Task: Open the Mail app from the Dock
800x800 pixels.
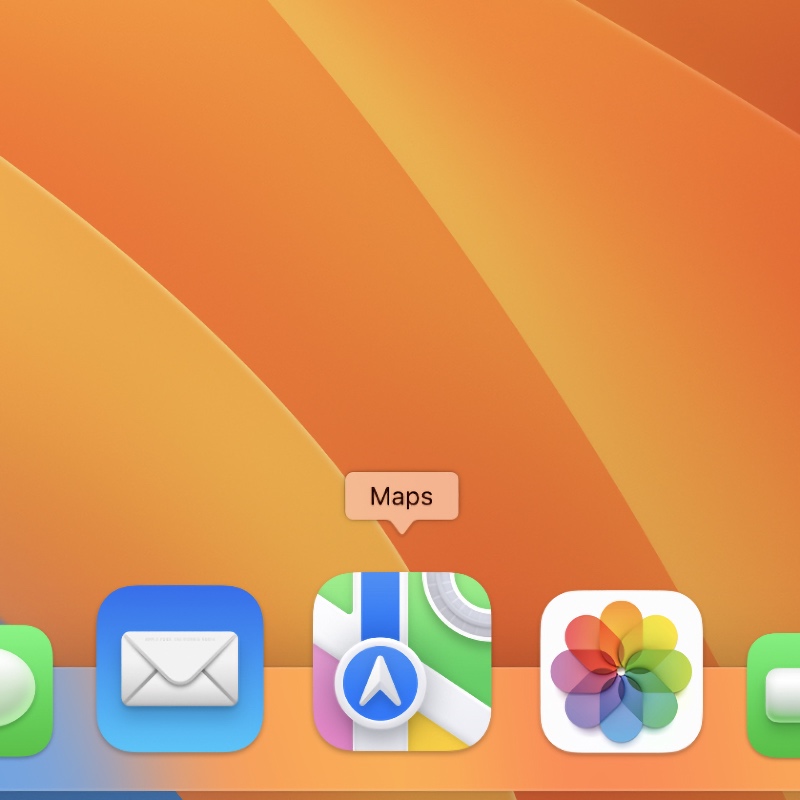Action: (x=180, y=668)
